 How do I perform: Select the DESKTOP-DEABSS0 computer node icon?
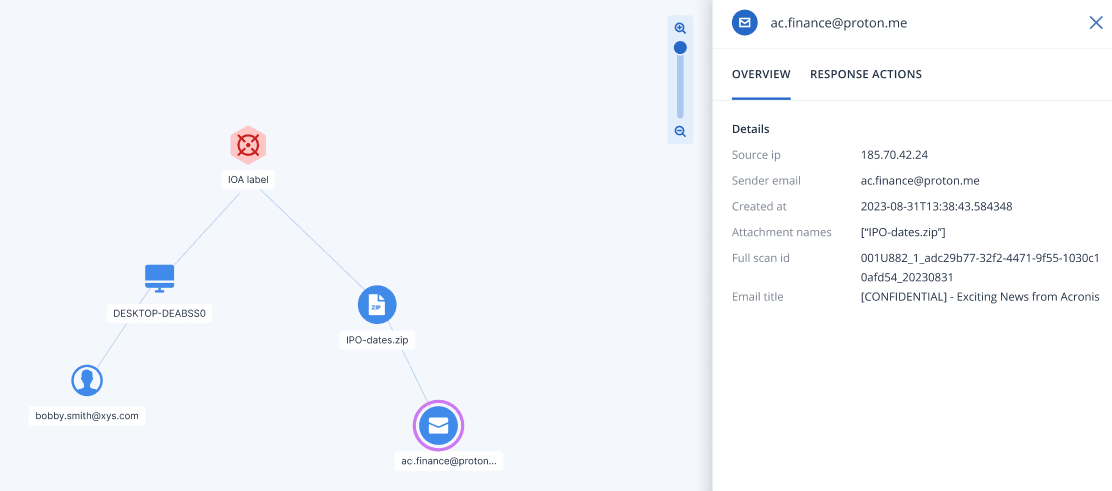[x=159, y=278]
